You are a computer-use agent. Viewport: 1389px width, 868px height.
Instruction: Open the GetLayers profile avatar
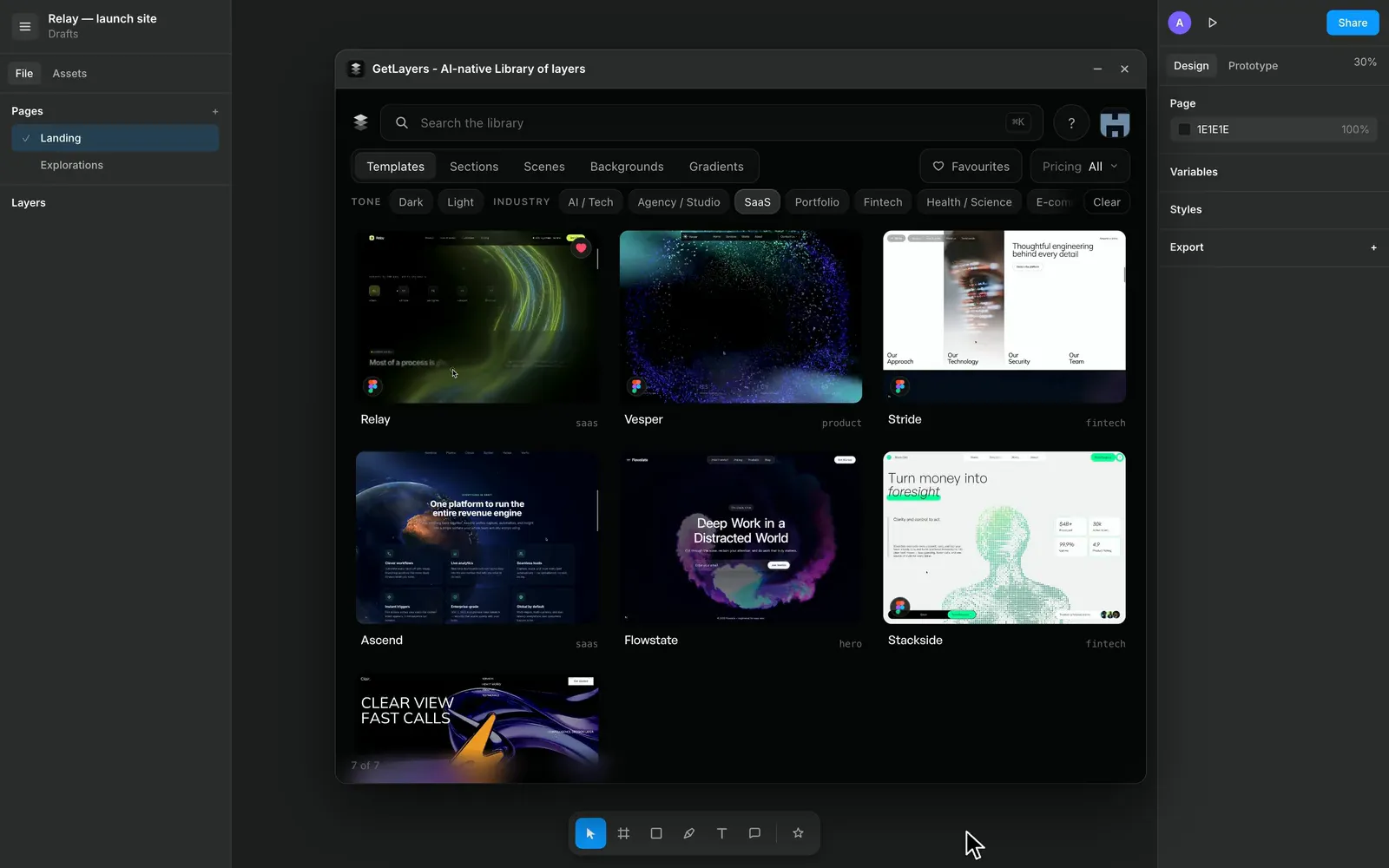tap(1115, 123)
